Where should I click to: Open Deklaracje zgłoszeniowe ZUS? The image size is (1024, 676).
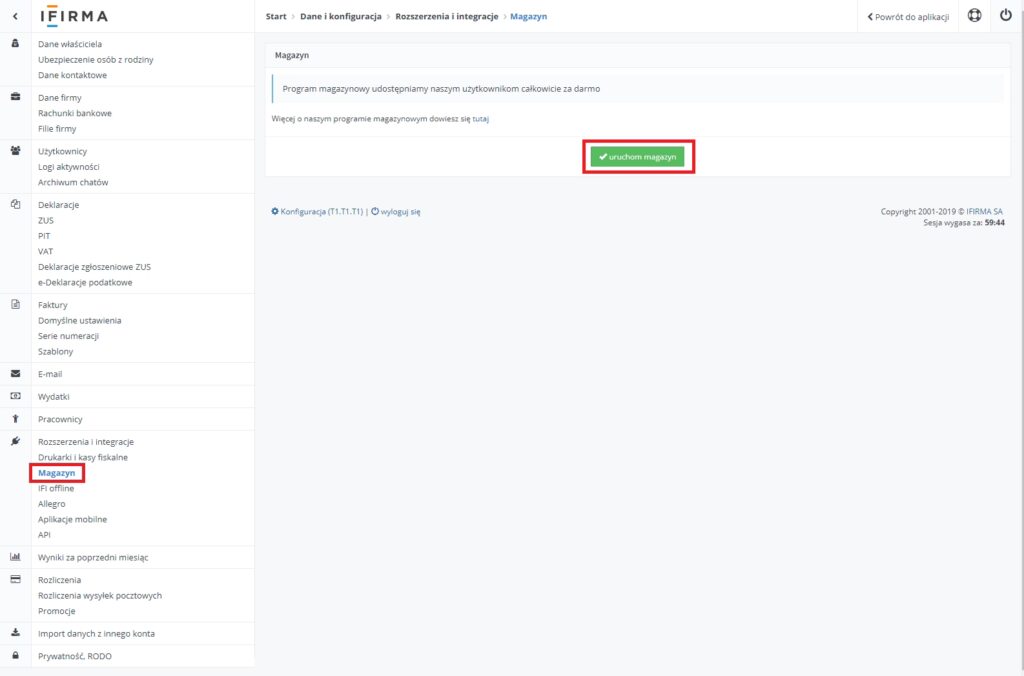click(x=94, y=267)
